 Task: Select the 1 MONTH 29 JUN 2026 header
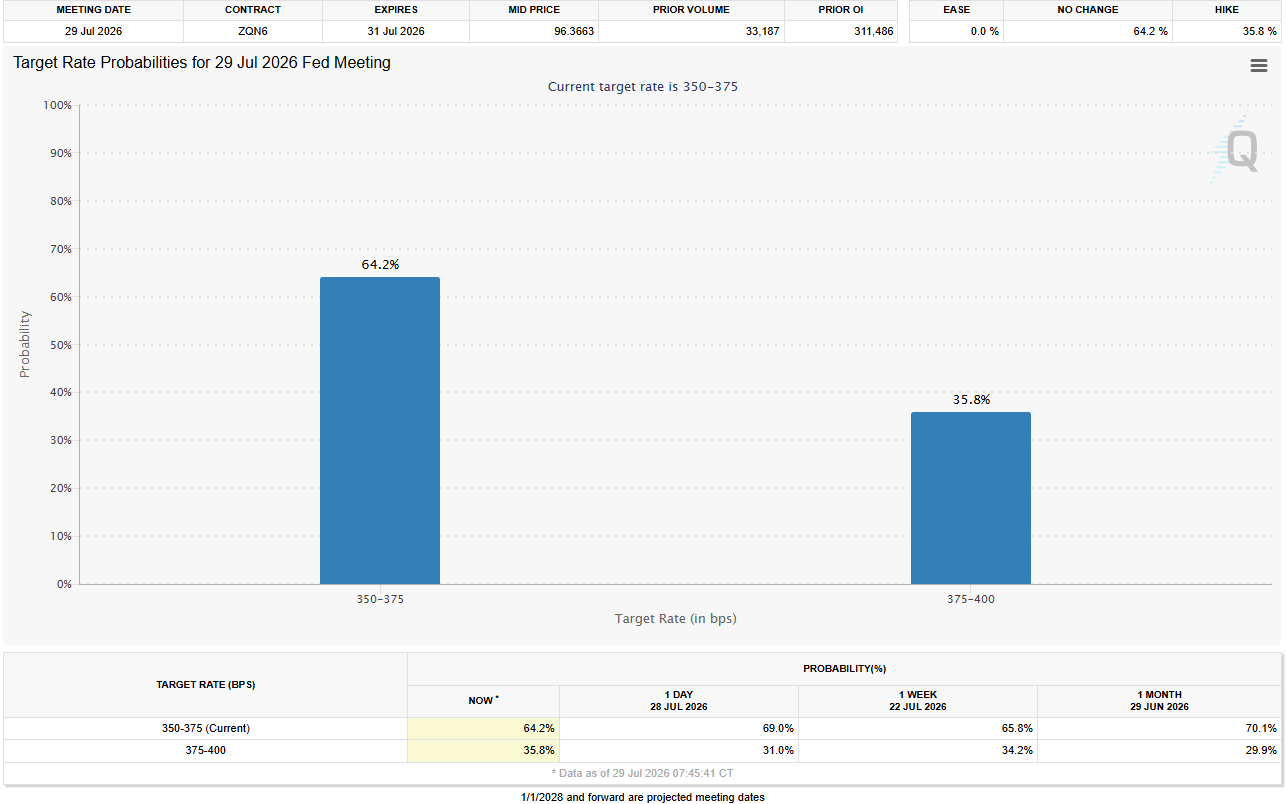point(1159,700)
